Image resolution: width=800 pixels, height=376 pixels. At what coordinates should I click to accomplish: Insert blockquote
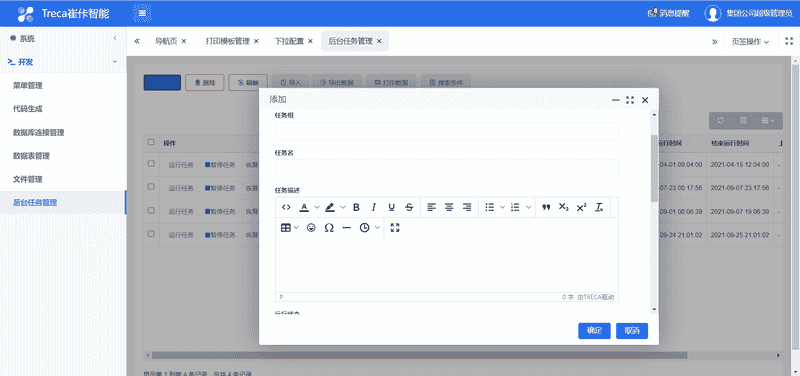(546, 207)
